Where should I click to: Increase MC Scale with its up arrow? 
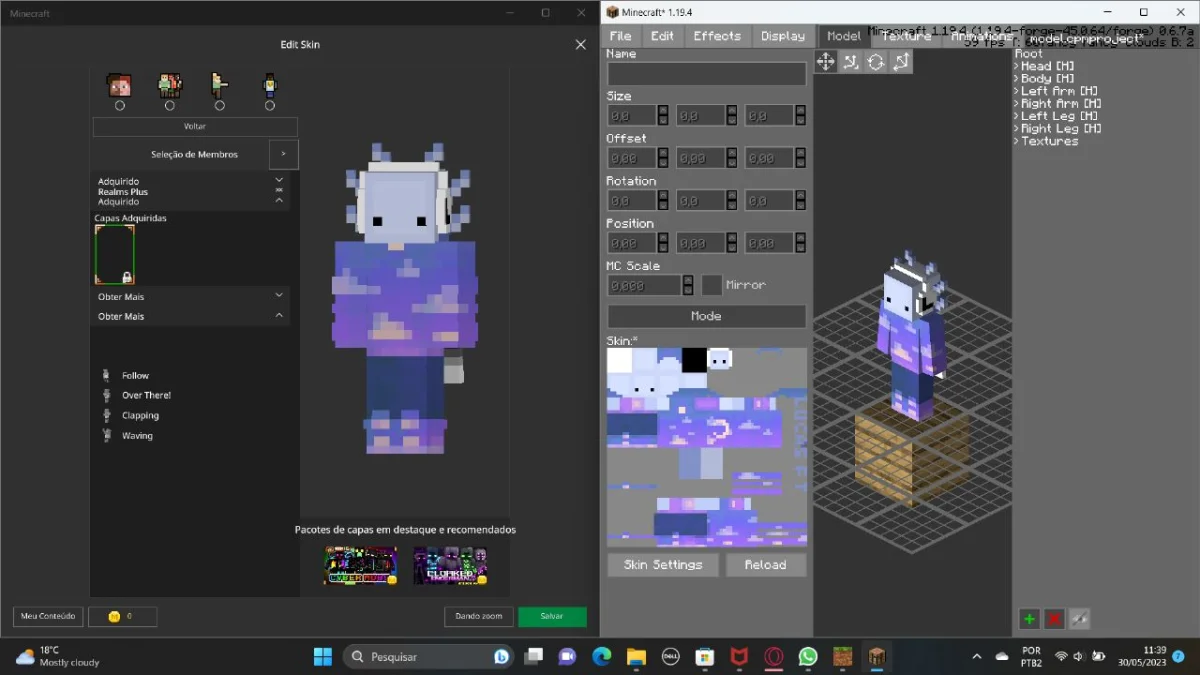[688, 280]
